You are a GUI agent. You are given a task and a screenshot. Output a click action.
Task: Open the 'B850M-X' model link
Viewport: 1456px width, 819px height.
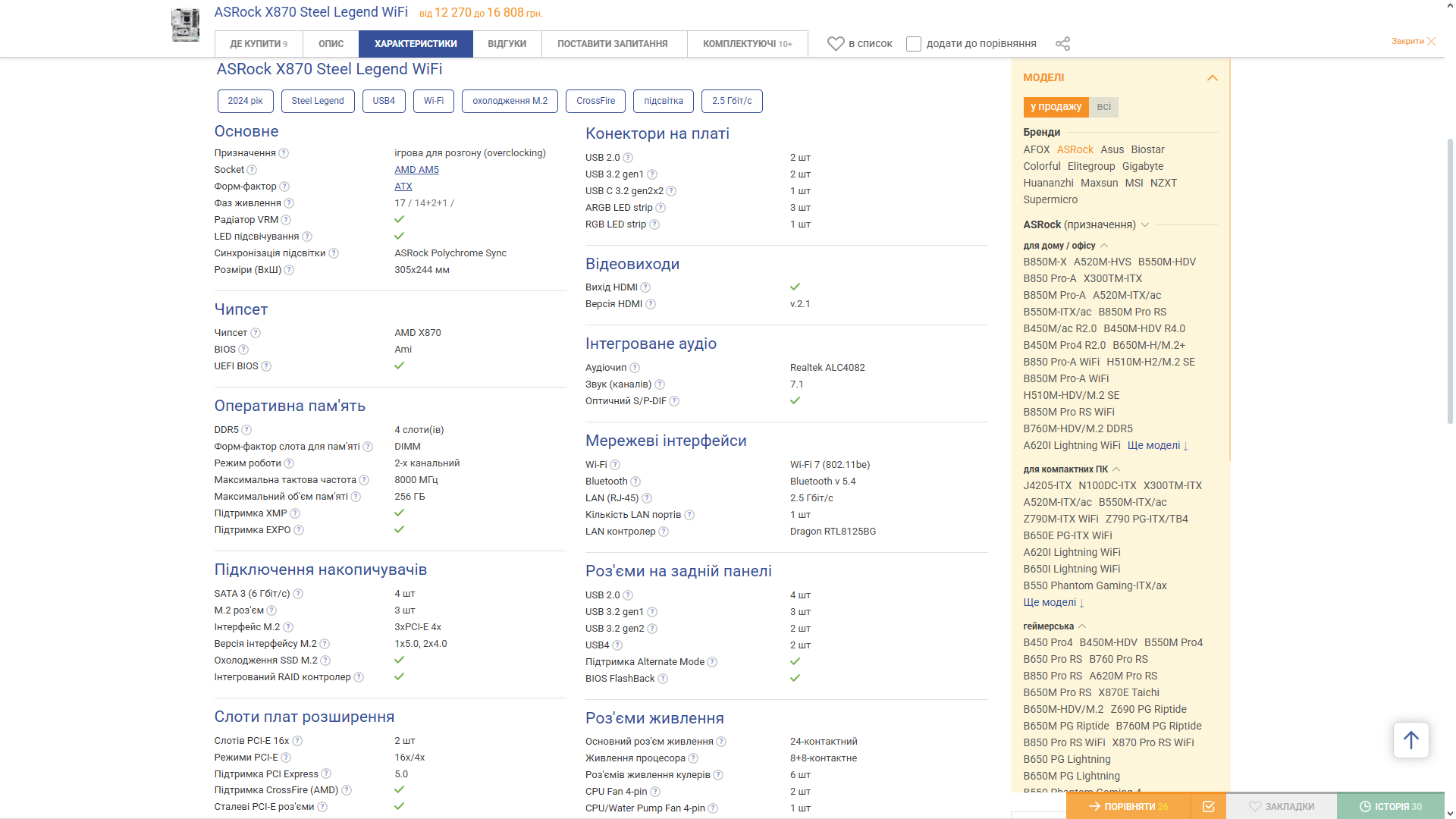[1045, 262]
